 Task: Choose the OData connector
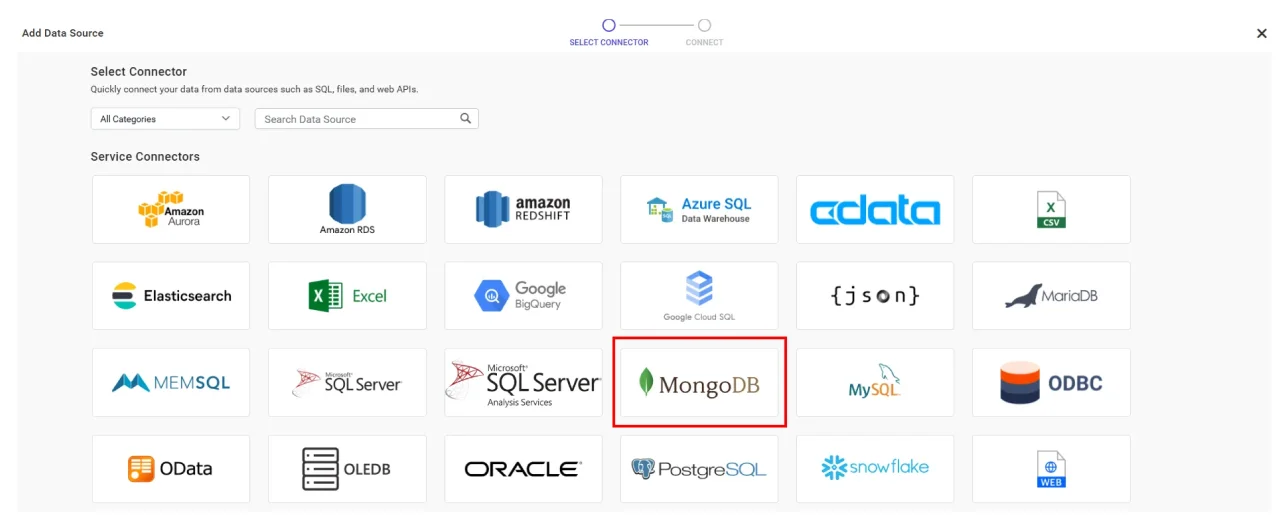pos(171,469)
